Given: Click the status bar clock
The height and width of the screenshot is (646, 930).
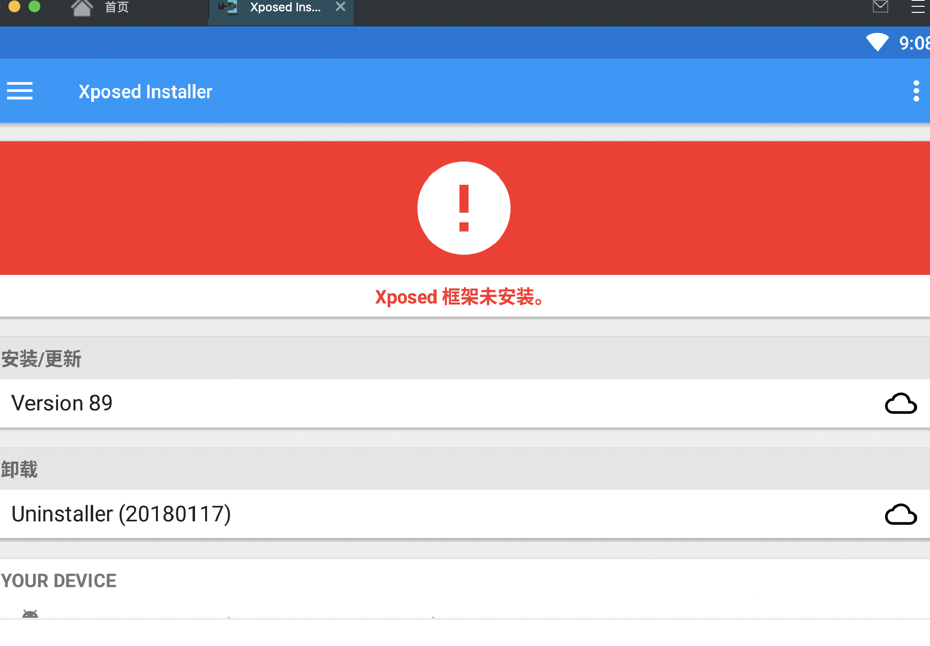Looking at the screenshot, I should click(914, 43).
